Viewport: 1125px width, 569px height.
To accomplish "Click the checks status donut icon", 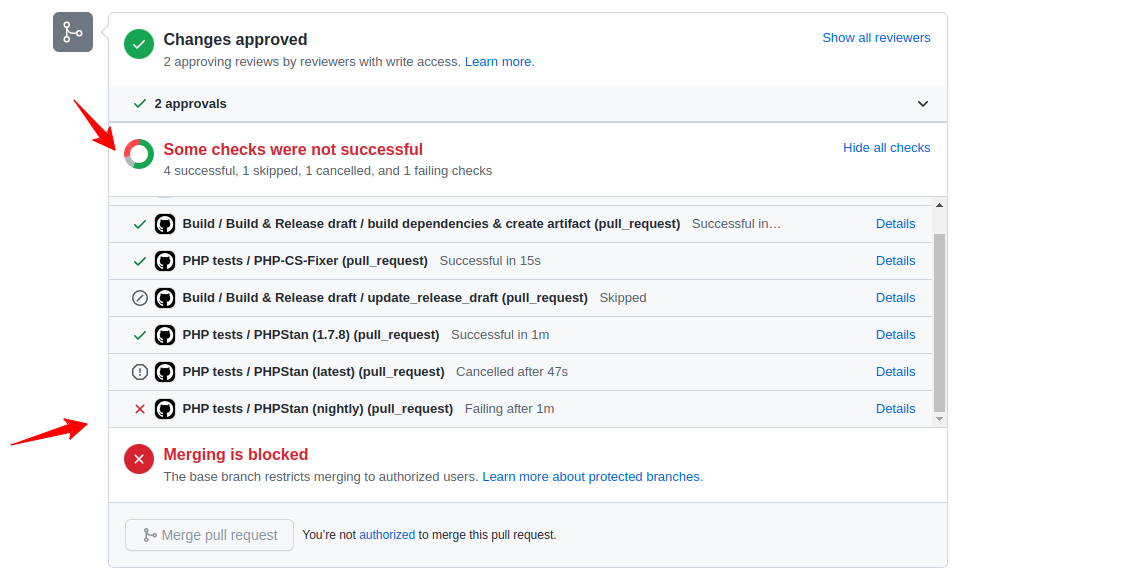I will coord(138,154).
